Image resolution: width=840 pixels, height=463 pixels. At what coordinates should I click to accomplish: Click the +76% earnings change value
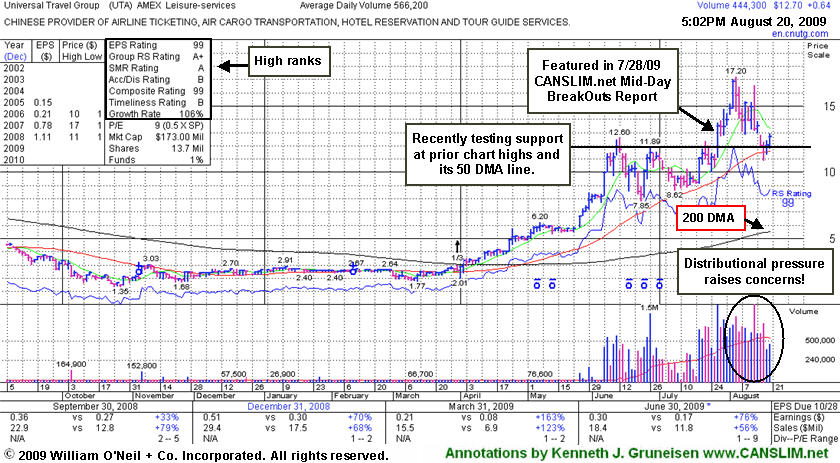[745, 417]
